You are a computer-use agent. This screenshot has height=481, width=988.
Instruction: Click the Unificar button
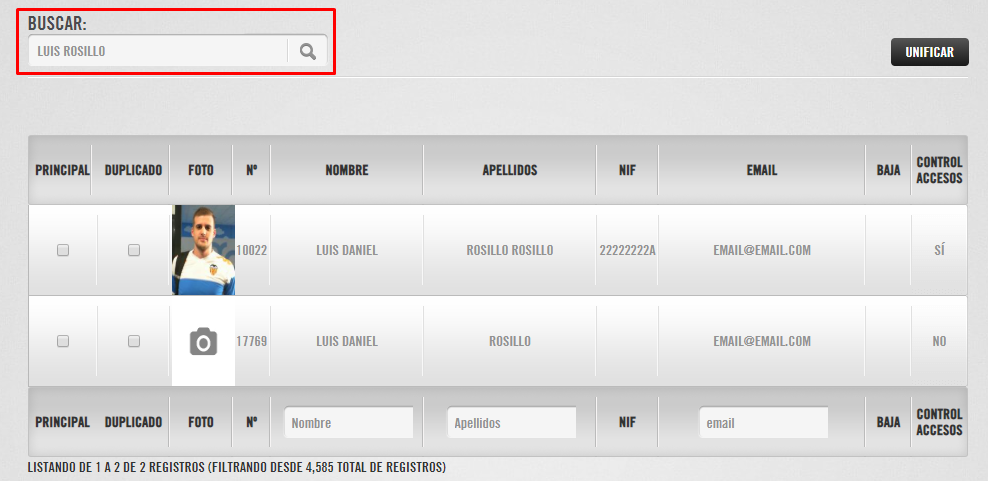pos(929,52)
